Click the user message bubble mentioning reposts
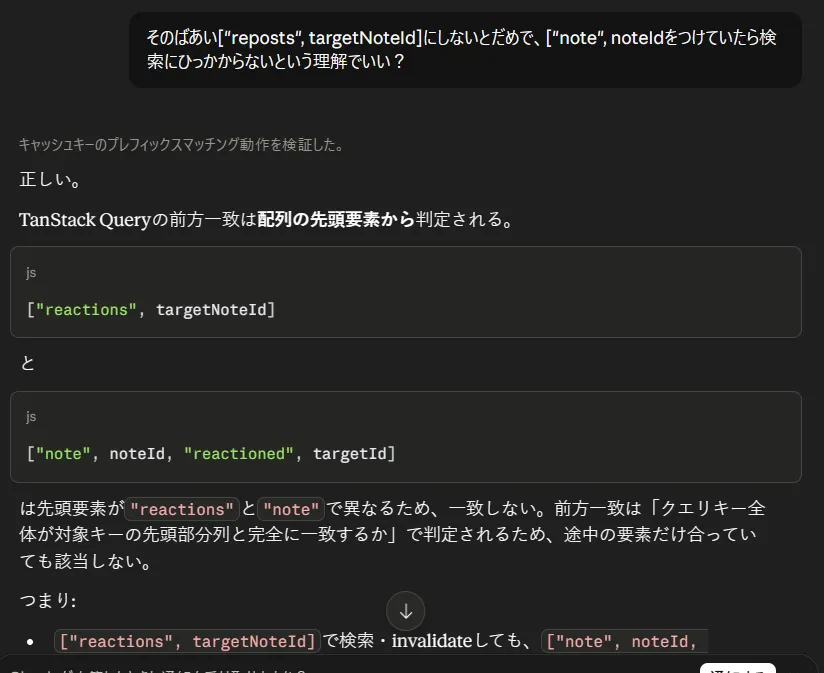Image resolution: width=824 pixels, height=673 pixels. (x=465, y=49)
